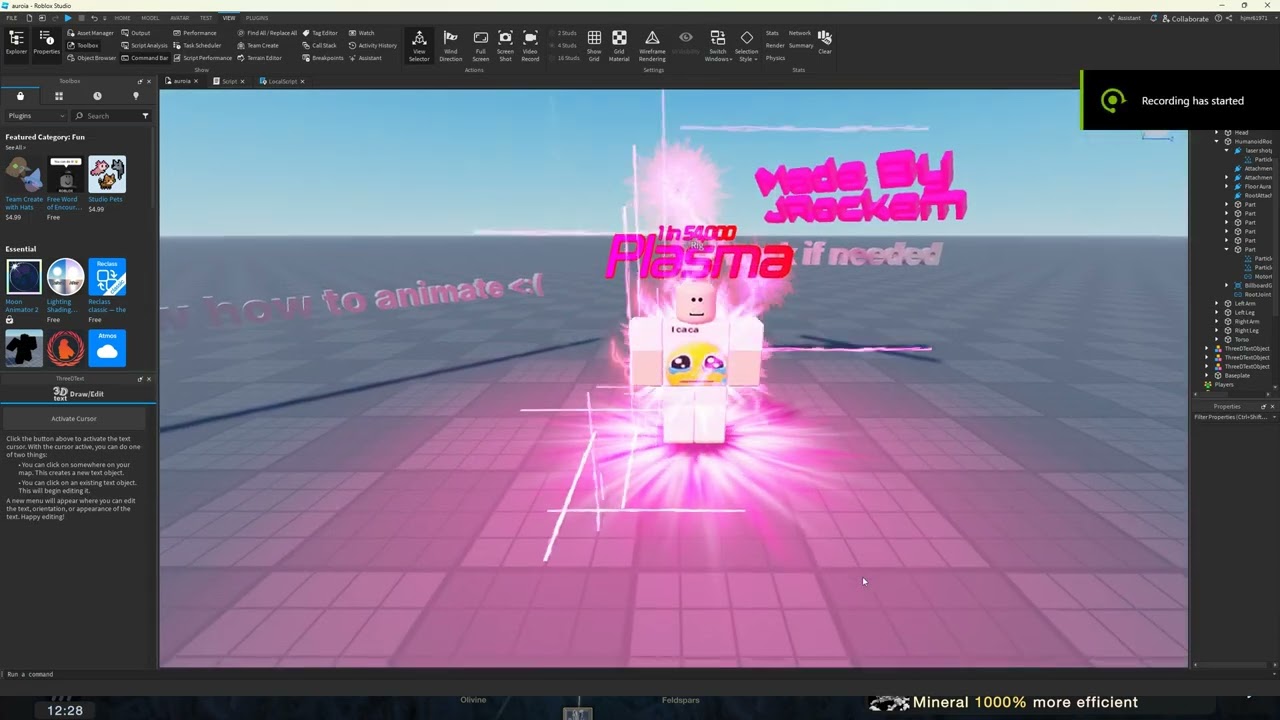Toggle the View Selector
Image resolution: width=1280 pixels, height=720 pixels.
pyautogui.click(x=419, y=45)
